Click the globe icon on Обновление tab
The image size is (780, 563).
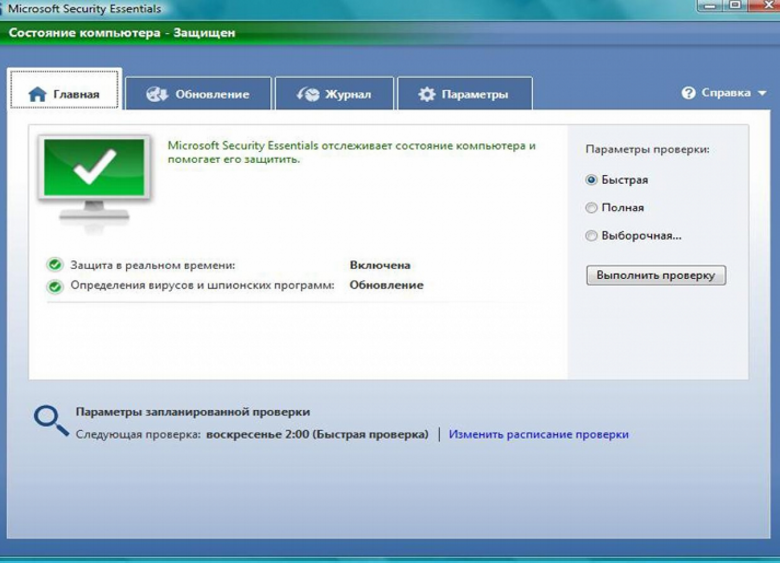coord(157,94)
